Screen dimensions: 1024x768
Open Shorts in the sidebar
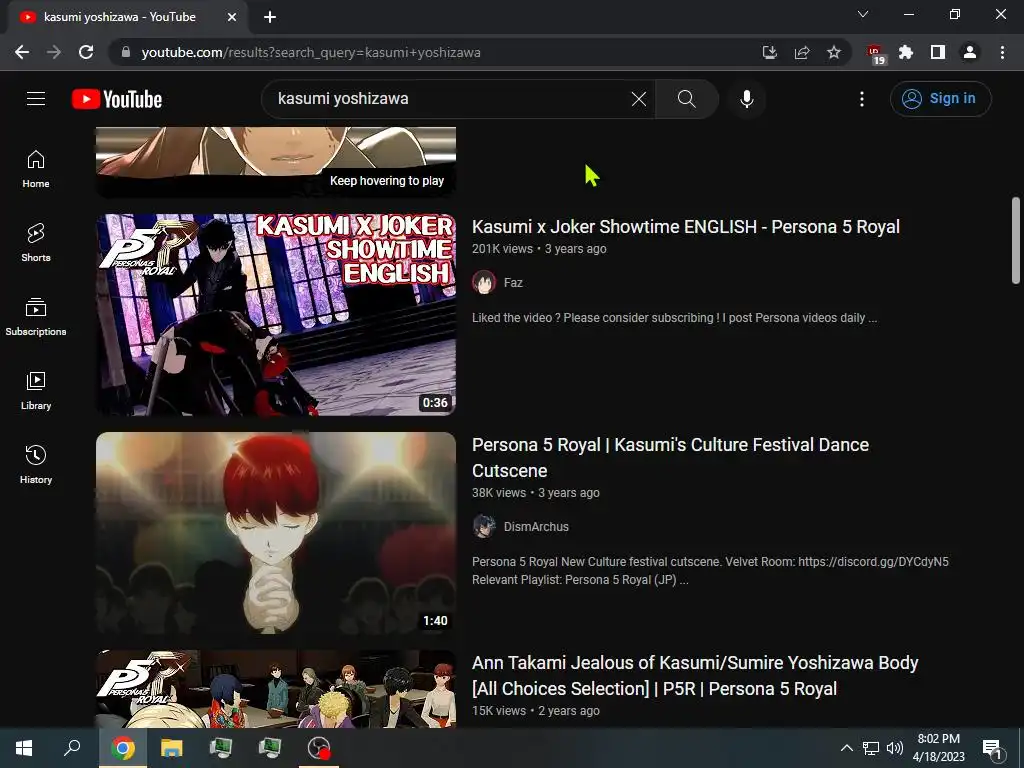tap(36, 243)
